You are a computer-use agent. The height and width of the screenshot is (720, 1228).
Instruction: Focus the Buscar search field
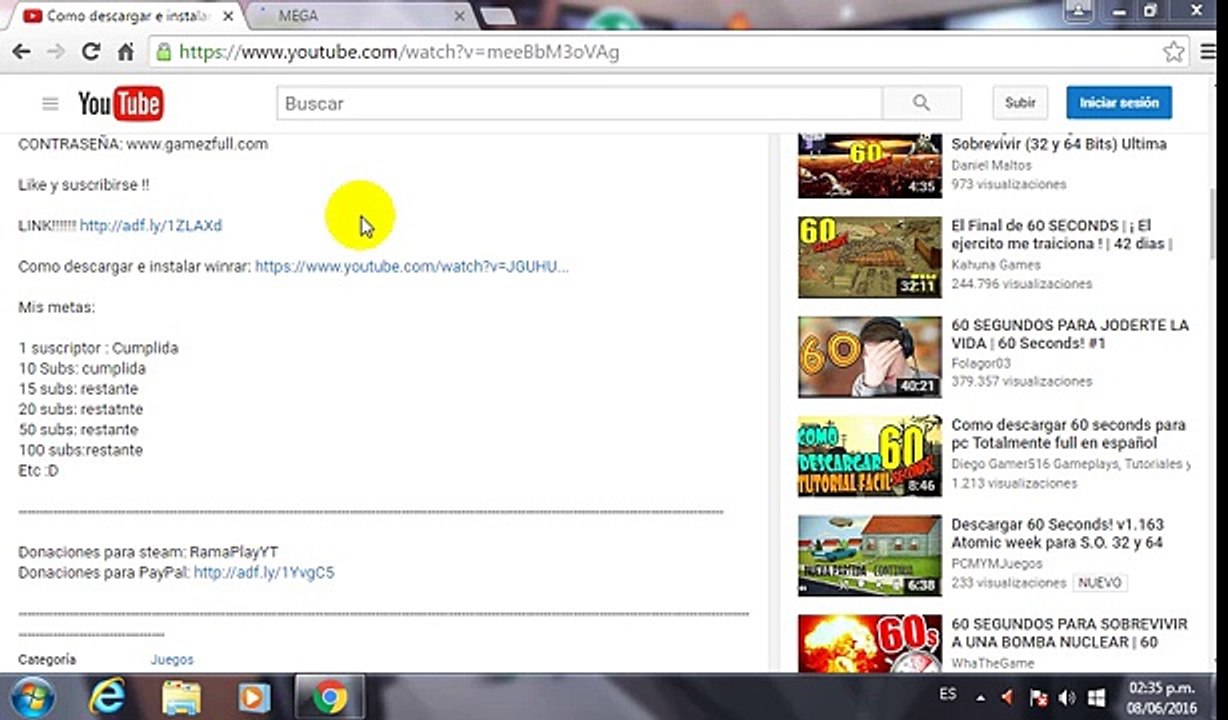(579, 103)
